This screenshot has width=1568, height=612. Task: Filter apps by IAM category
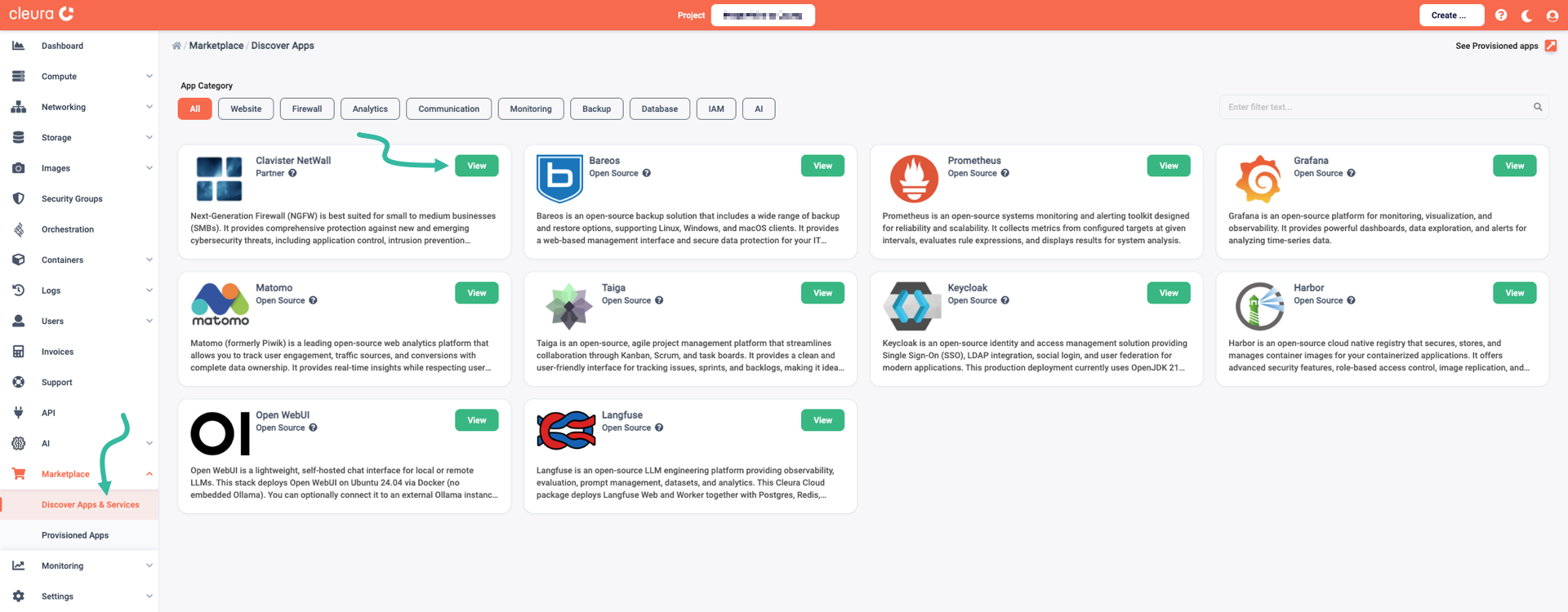click(716, 109)
